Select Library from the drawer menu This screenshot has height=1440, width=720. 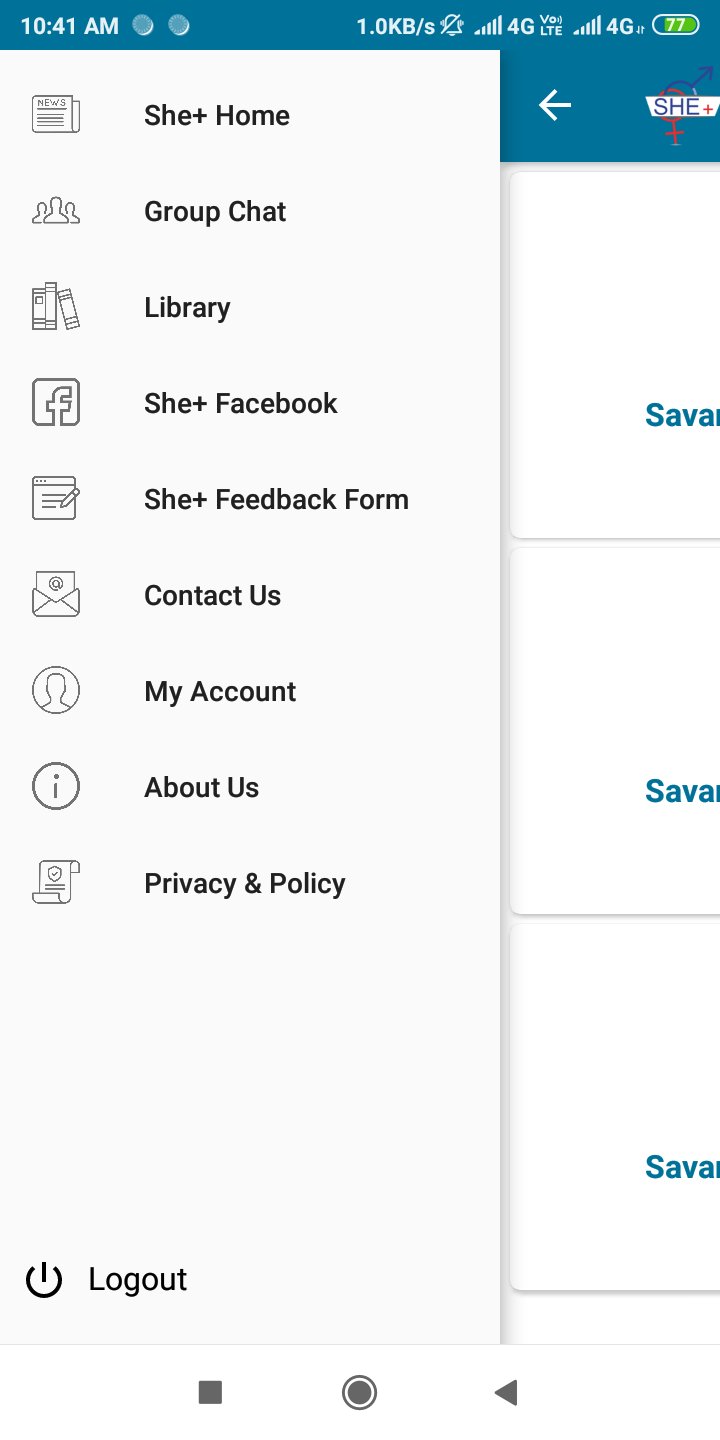pyautogui.click(x=250, y=307)
